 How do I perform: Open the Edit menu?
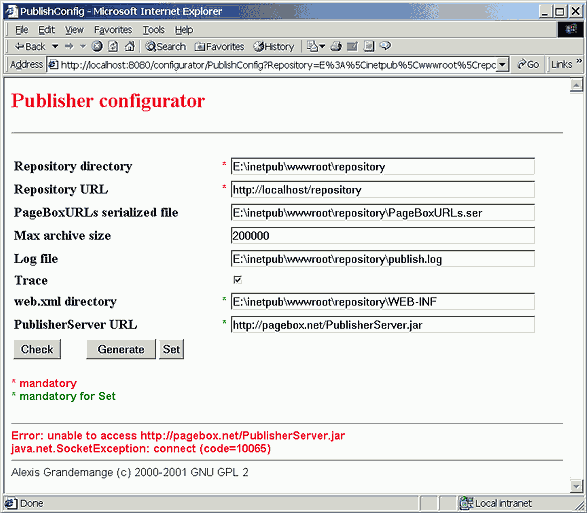(46, 30)
